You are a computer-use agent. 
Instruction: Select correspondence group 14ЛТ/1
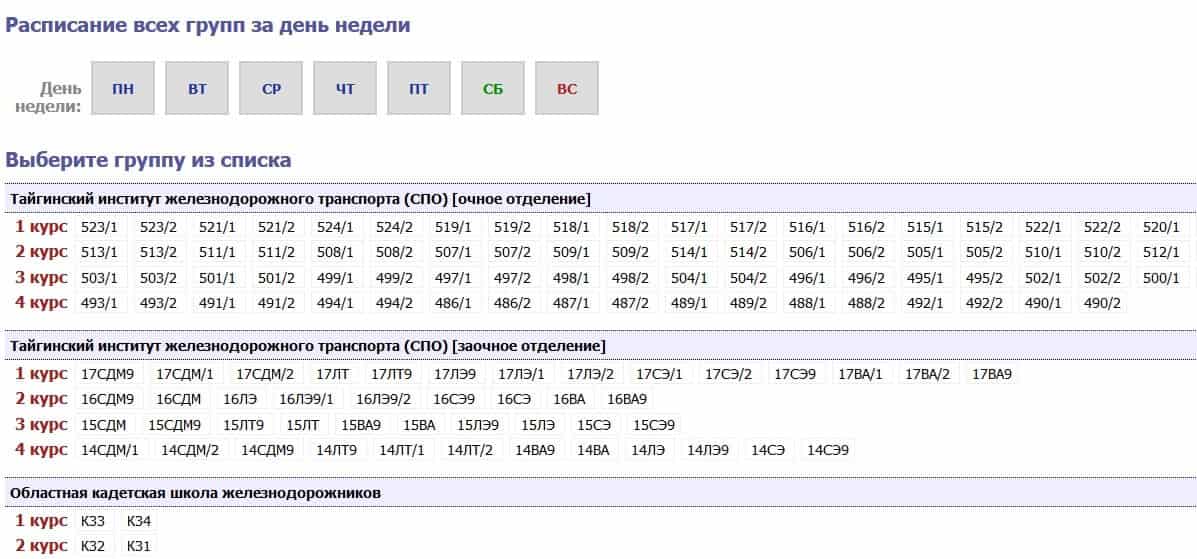tap(402, 451)
